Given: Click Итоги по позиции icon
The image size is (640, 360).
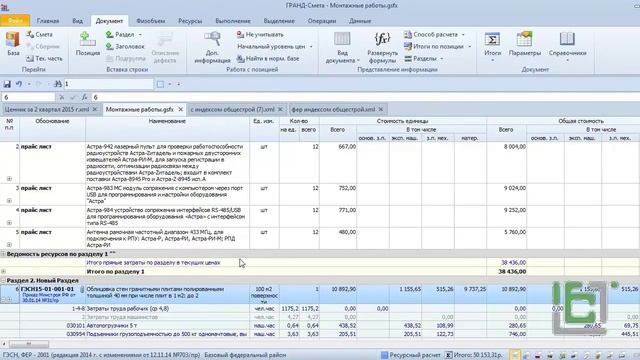Looking at the screenshot, I should [x=408, y=47].
